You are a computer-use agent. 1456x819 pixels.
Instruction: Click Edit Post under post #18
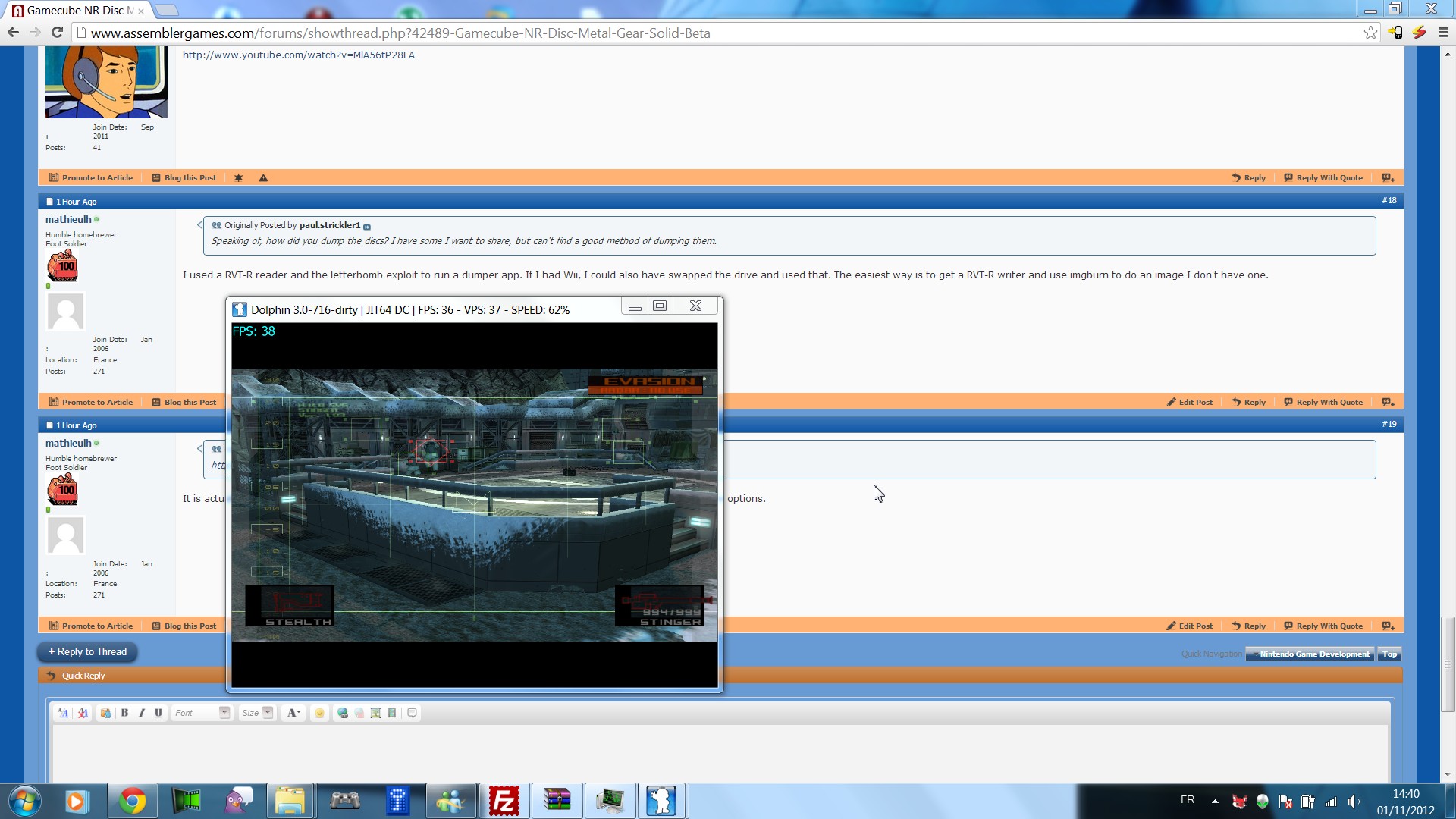1190,402
